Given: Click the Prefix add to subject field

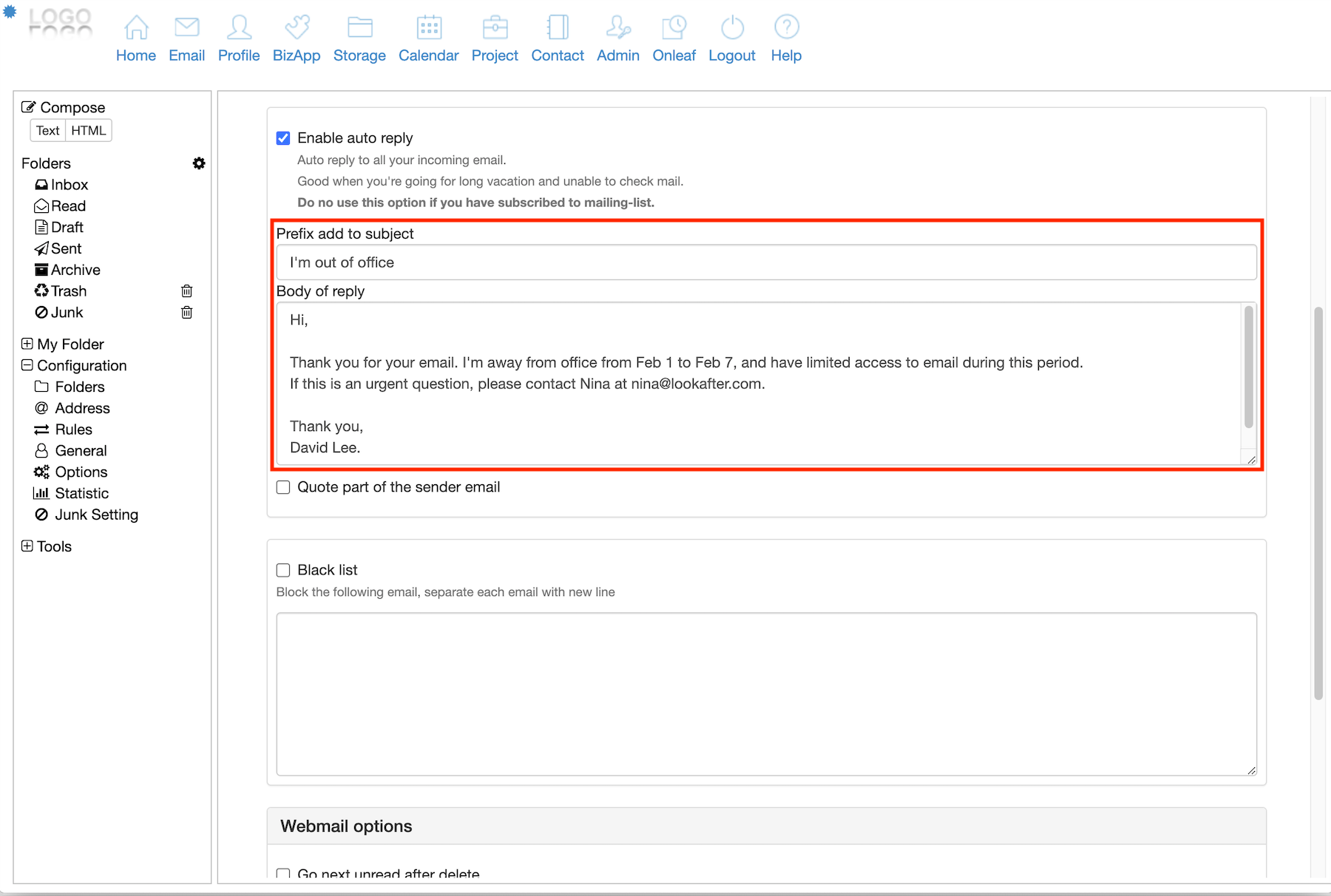Looking at the screenshot, I should 766,262.
